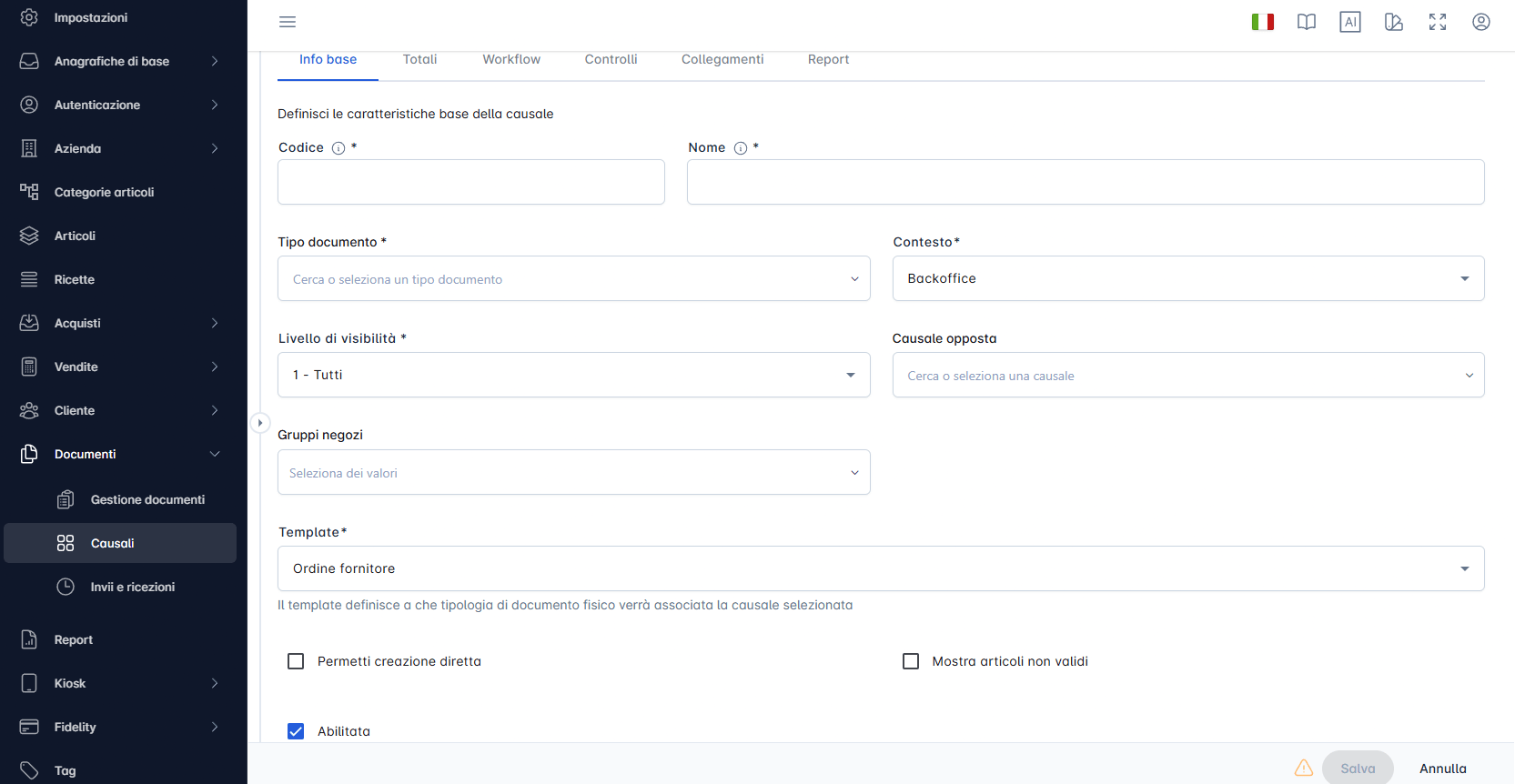Change language via Italian flag icon
Viewport: 1515px width, 784px height.
coord(1263,22)
